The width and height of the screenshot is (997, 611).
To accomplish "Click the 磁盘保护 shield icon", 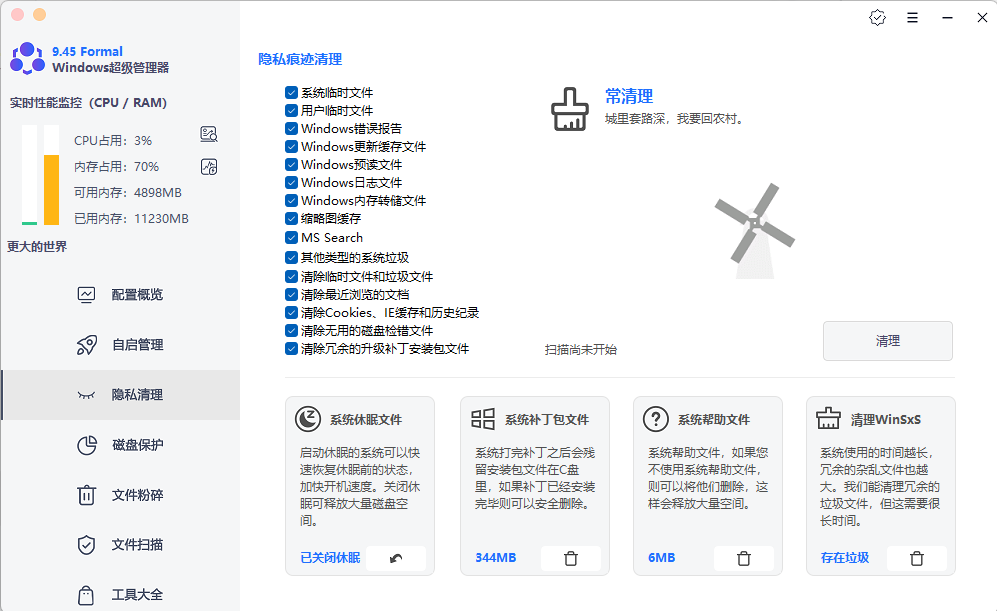I will [87, 445].
